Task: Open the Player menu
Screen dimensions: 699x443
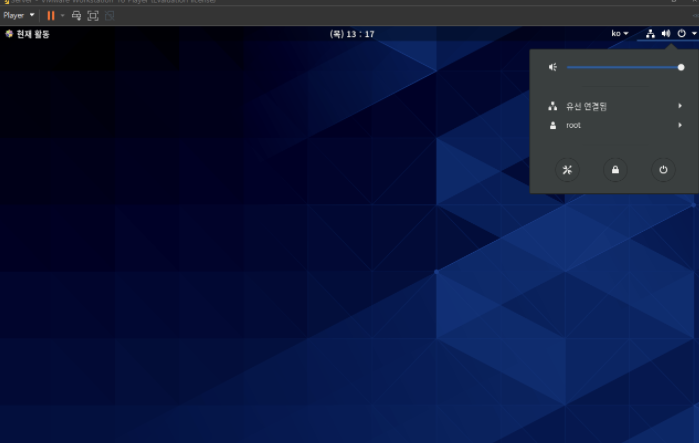Action: 18,16
